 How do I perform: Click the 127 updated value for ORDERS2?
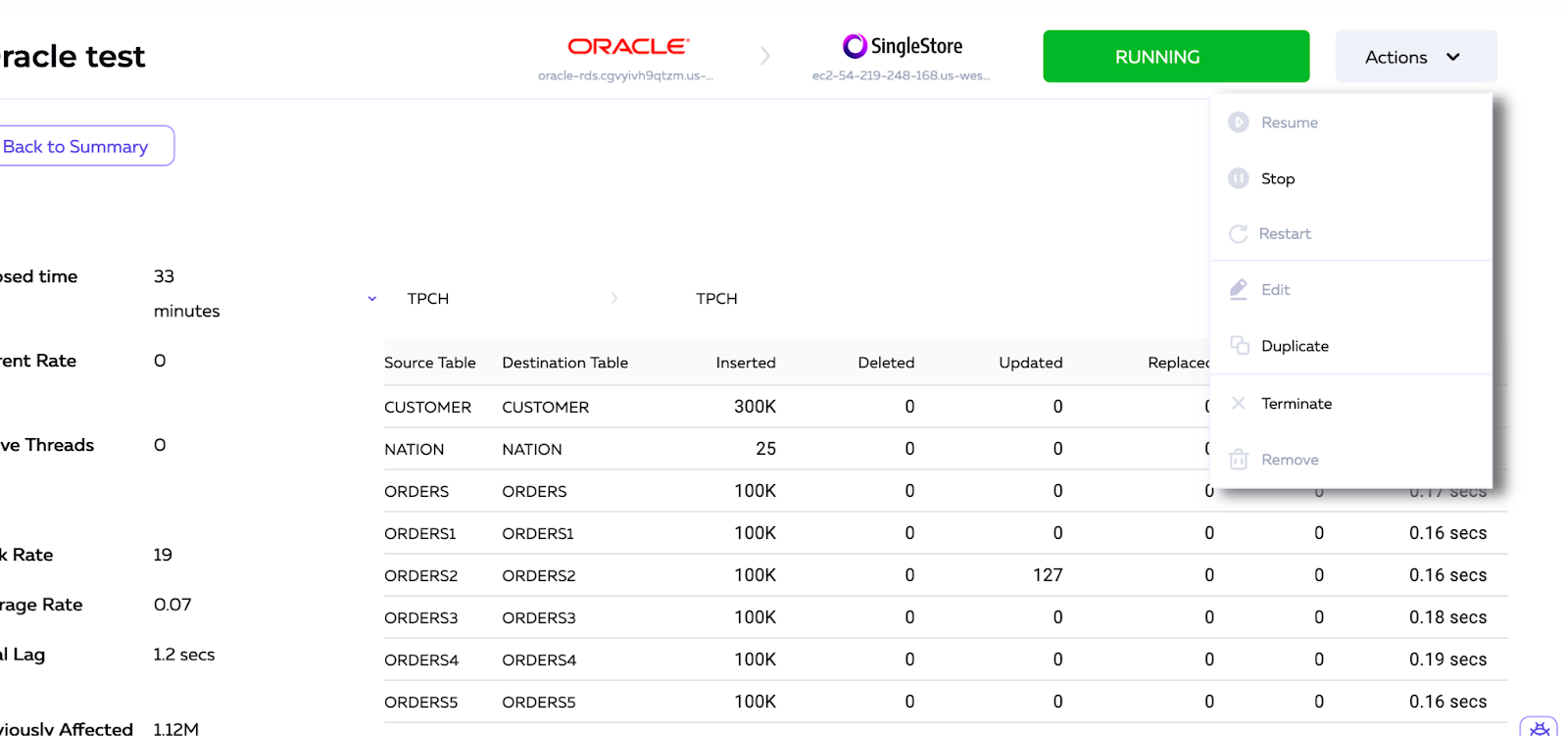click(1048, 575)
